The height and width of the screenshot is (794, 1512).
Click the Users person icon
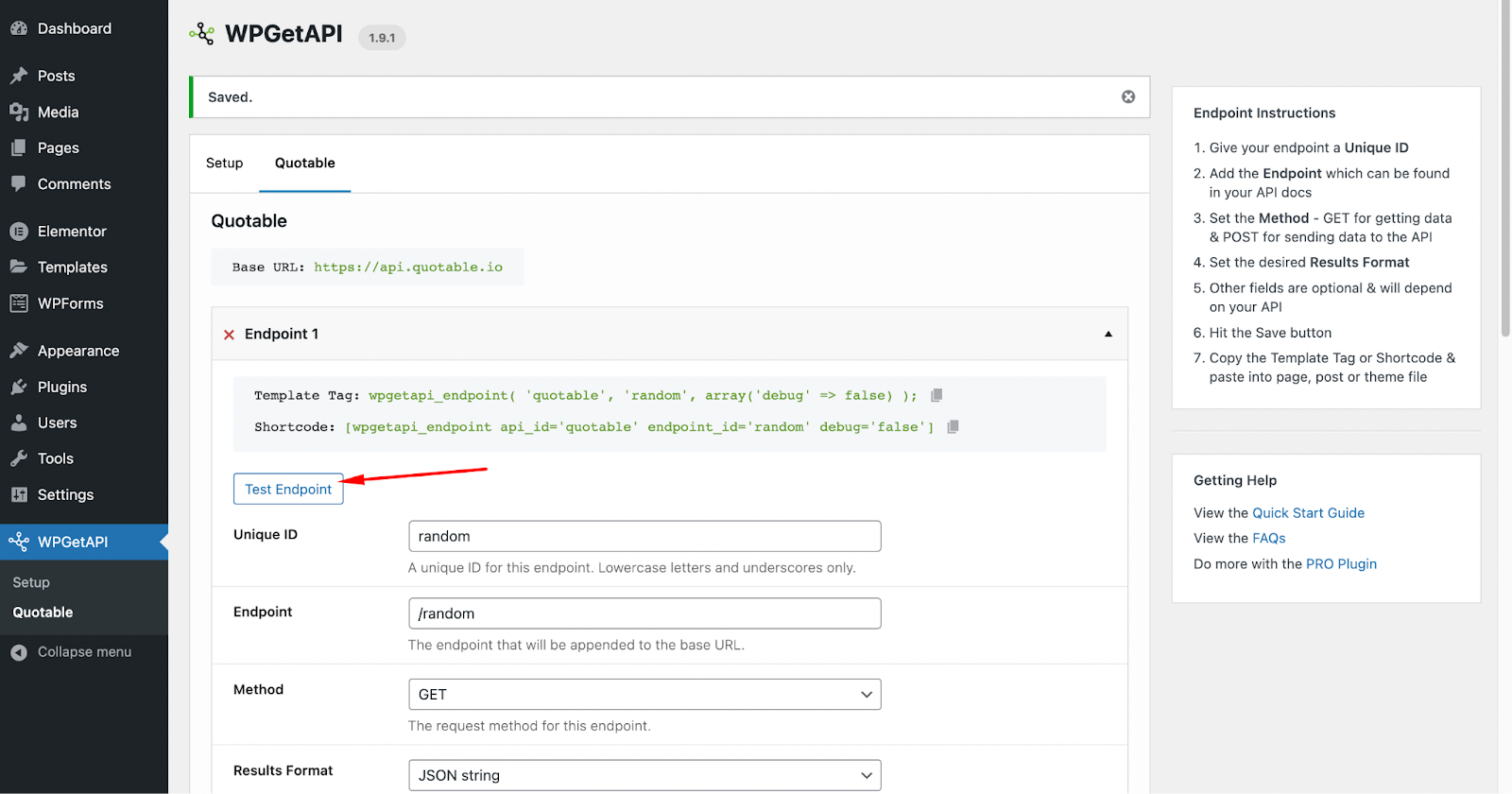(19, 423)
